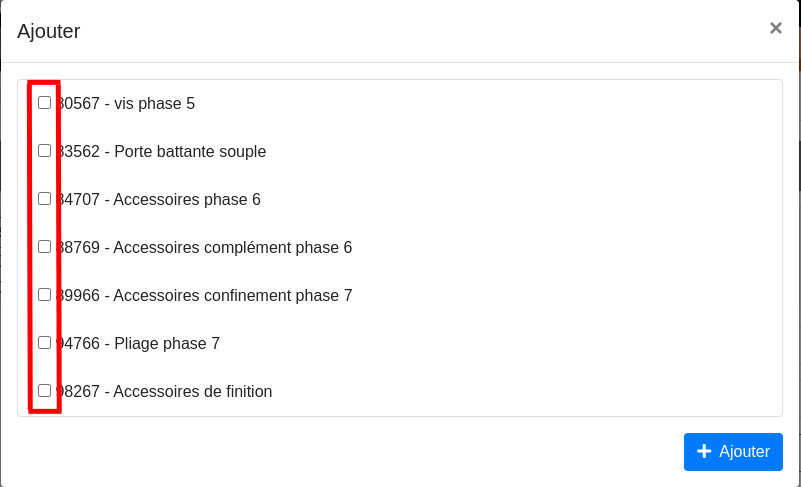Viewport: 801px width, 487px height.
Task: Click the Ajouter dialog title text
Action: pyautogui.click(x=49, y=31)
